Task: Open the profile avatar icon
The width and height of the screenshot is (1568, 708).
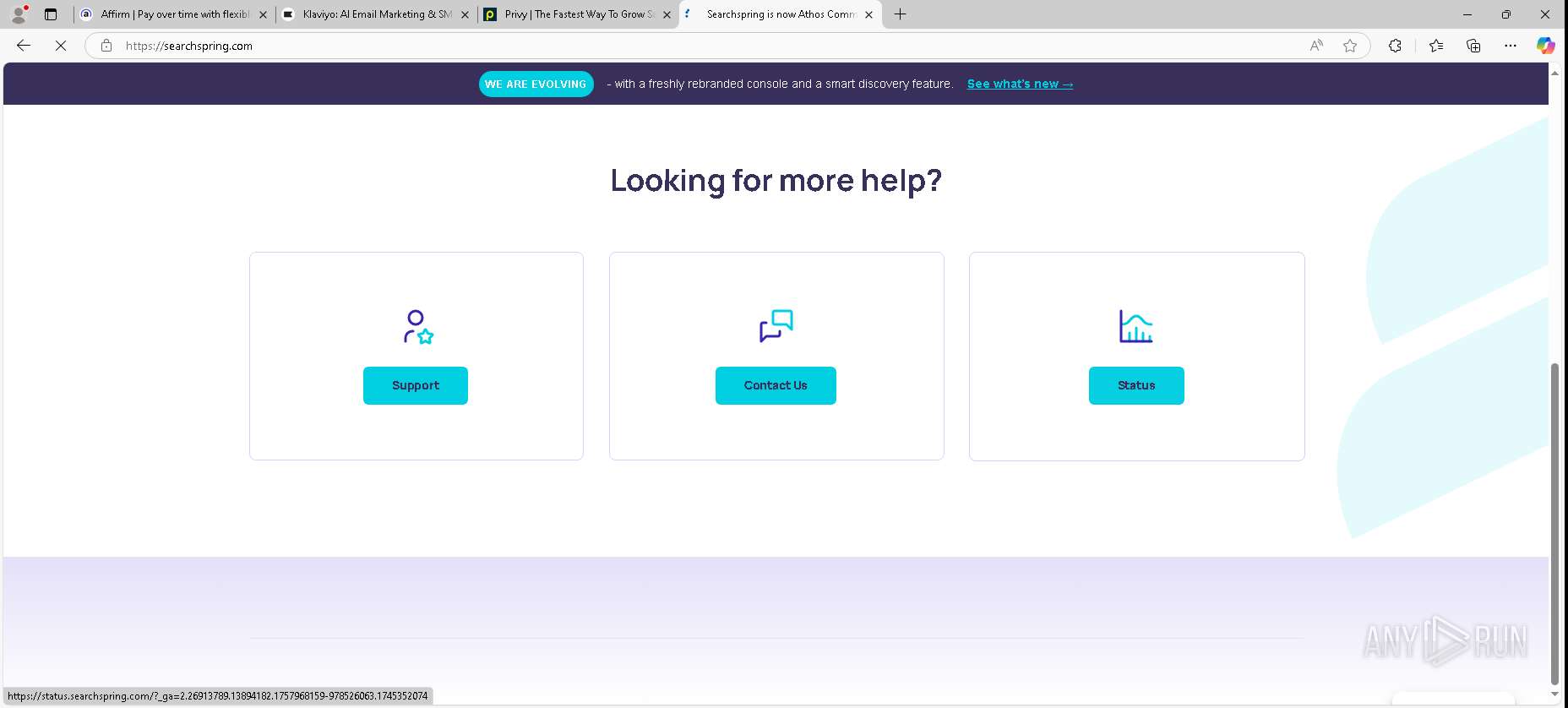Action: click(19, 14)
